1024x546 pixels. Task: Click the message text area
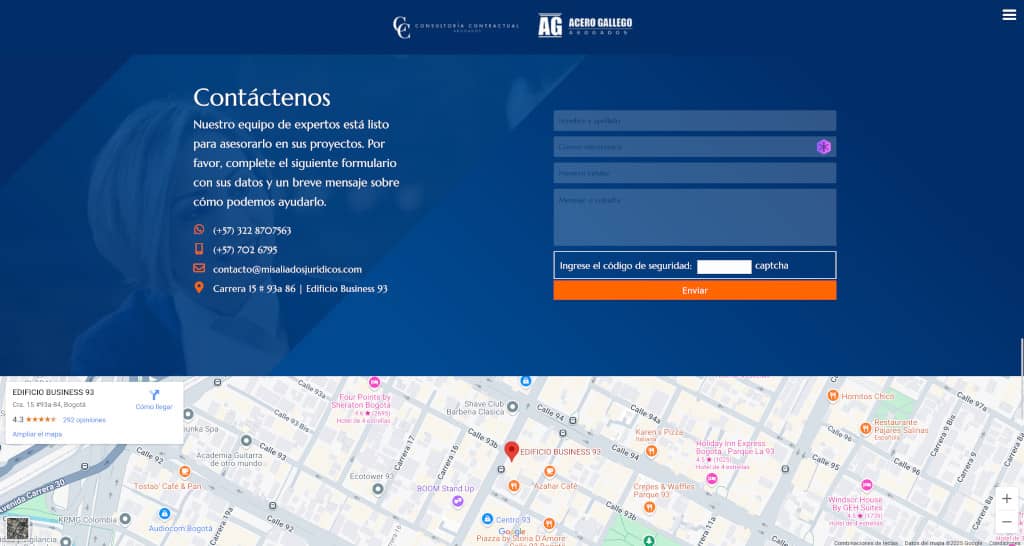[x=694, y=217]
